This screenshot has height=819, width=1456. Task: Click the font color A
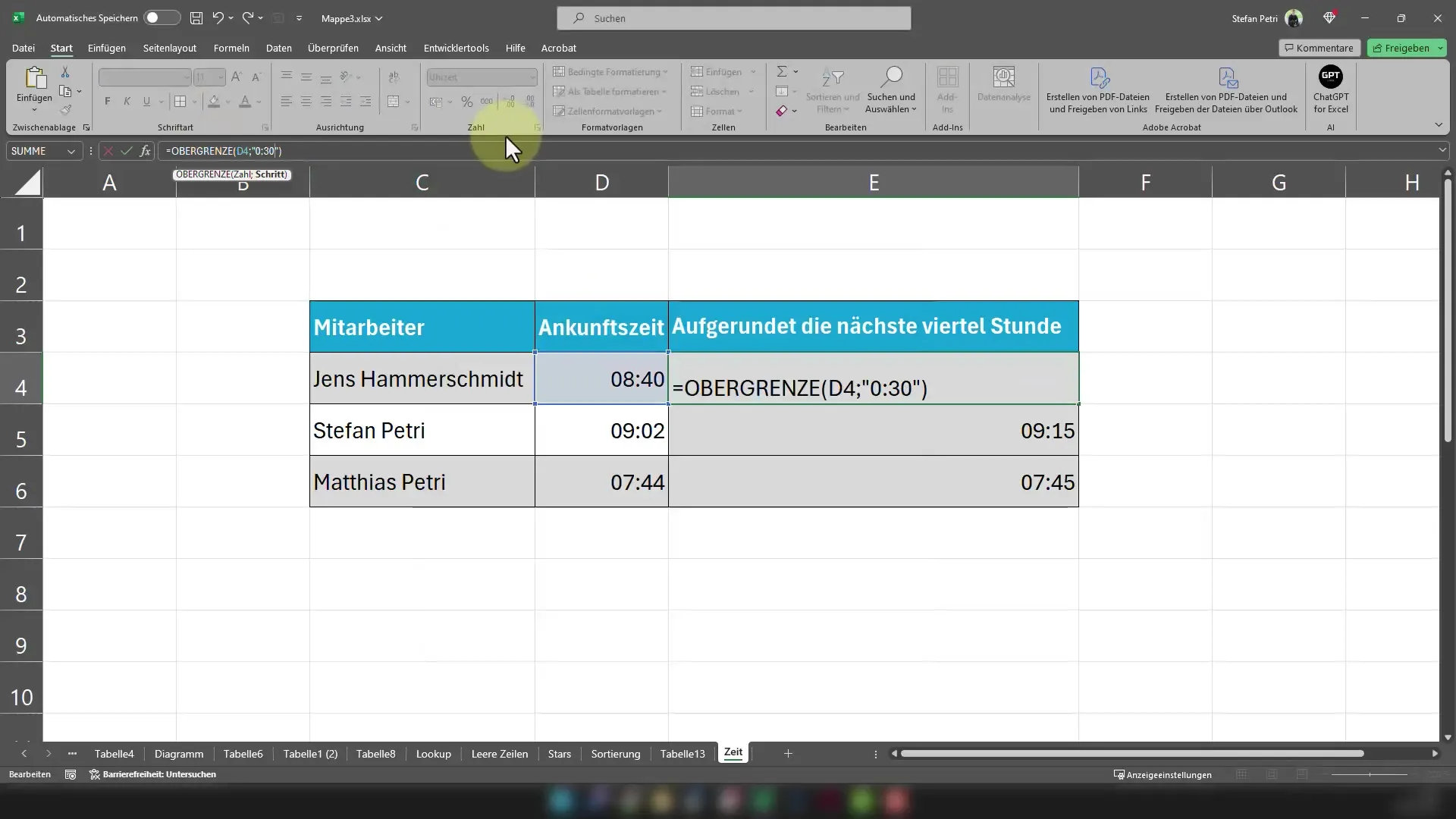pos(245,102)
